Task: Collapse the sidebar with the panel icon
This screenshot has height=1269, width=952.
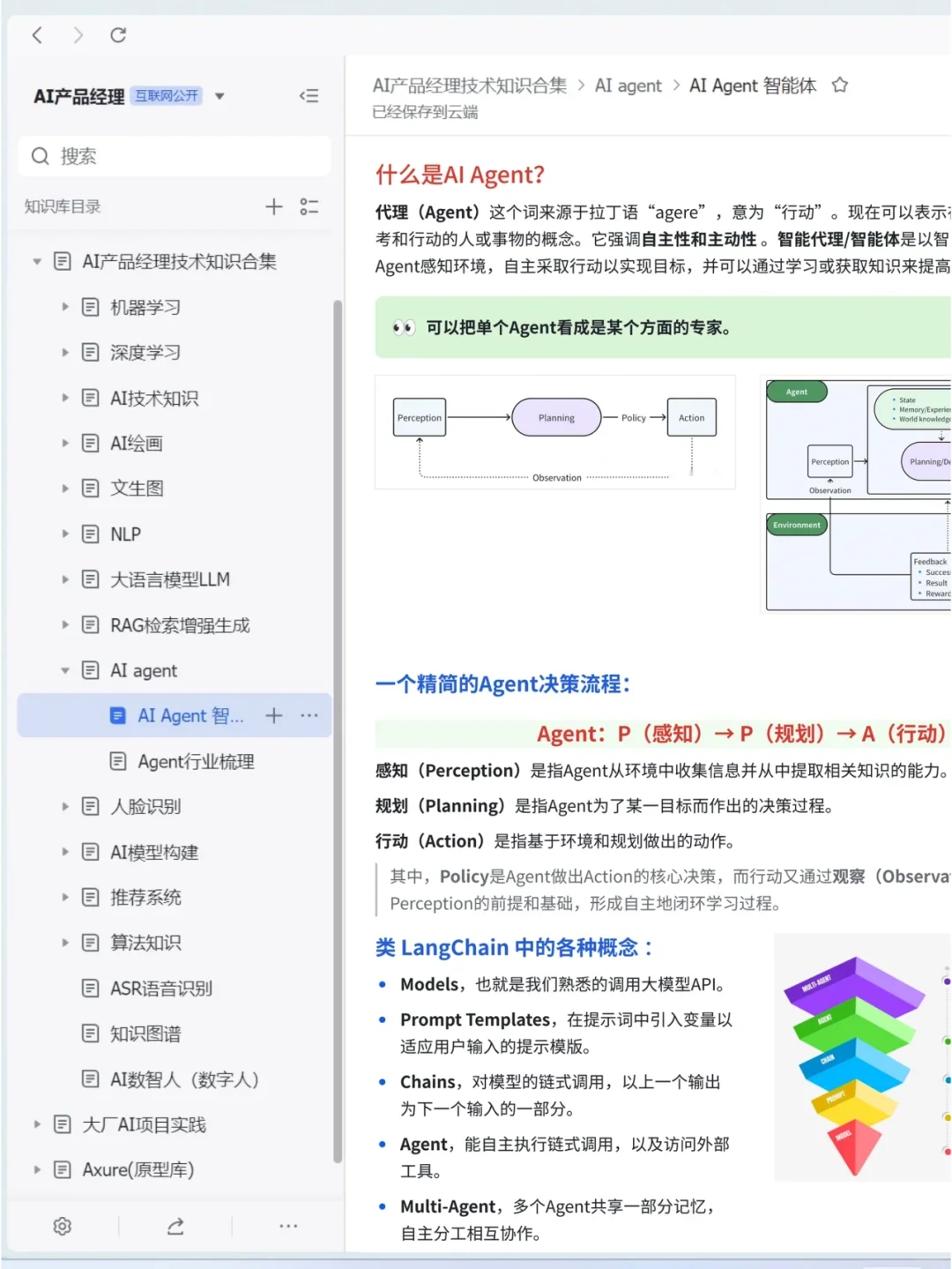Action: point(309,96)
